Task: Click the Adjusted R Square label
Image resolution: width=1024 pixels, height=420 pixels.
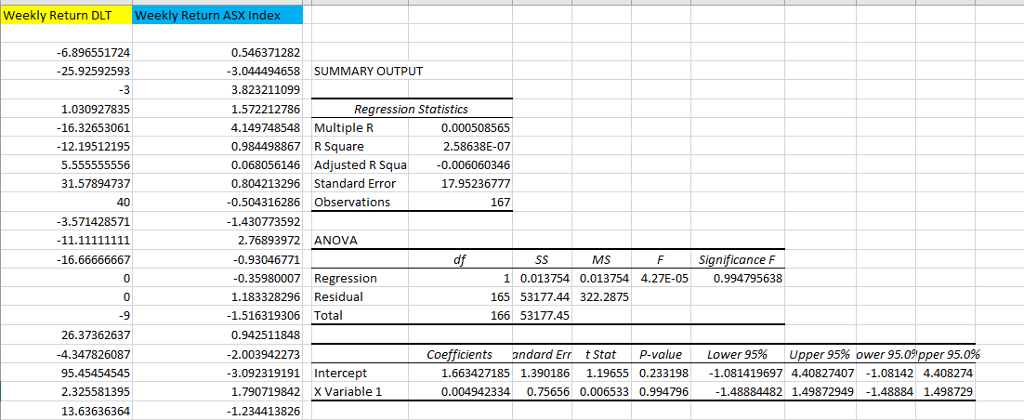Action: (x=360, y=165)
